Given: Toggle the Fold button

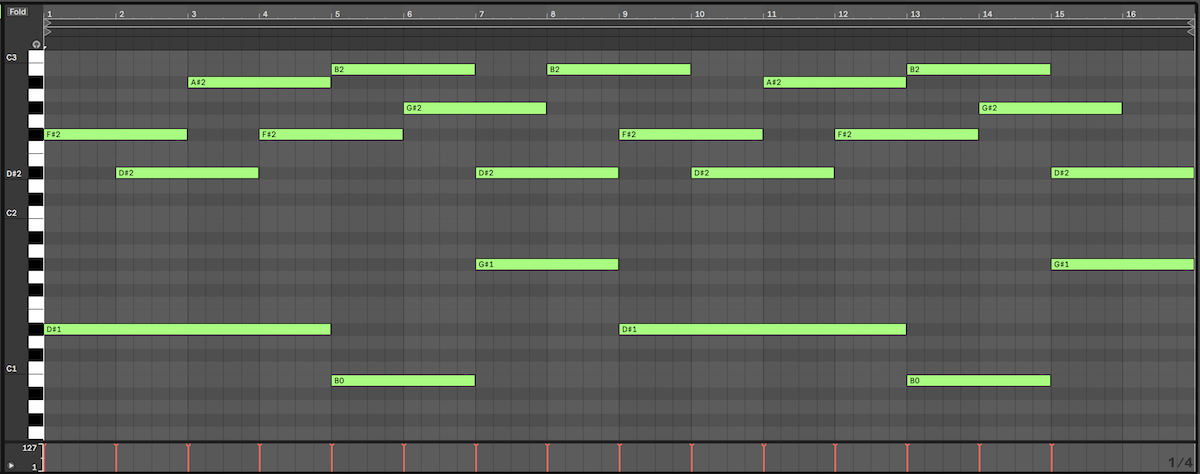Looking at the screenshot, I should pyautogui.click(x=18, y=11).
